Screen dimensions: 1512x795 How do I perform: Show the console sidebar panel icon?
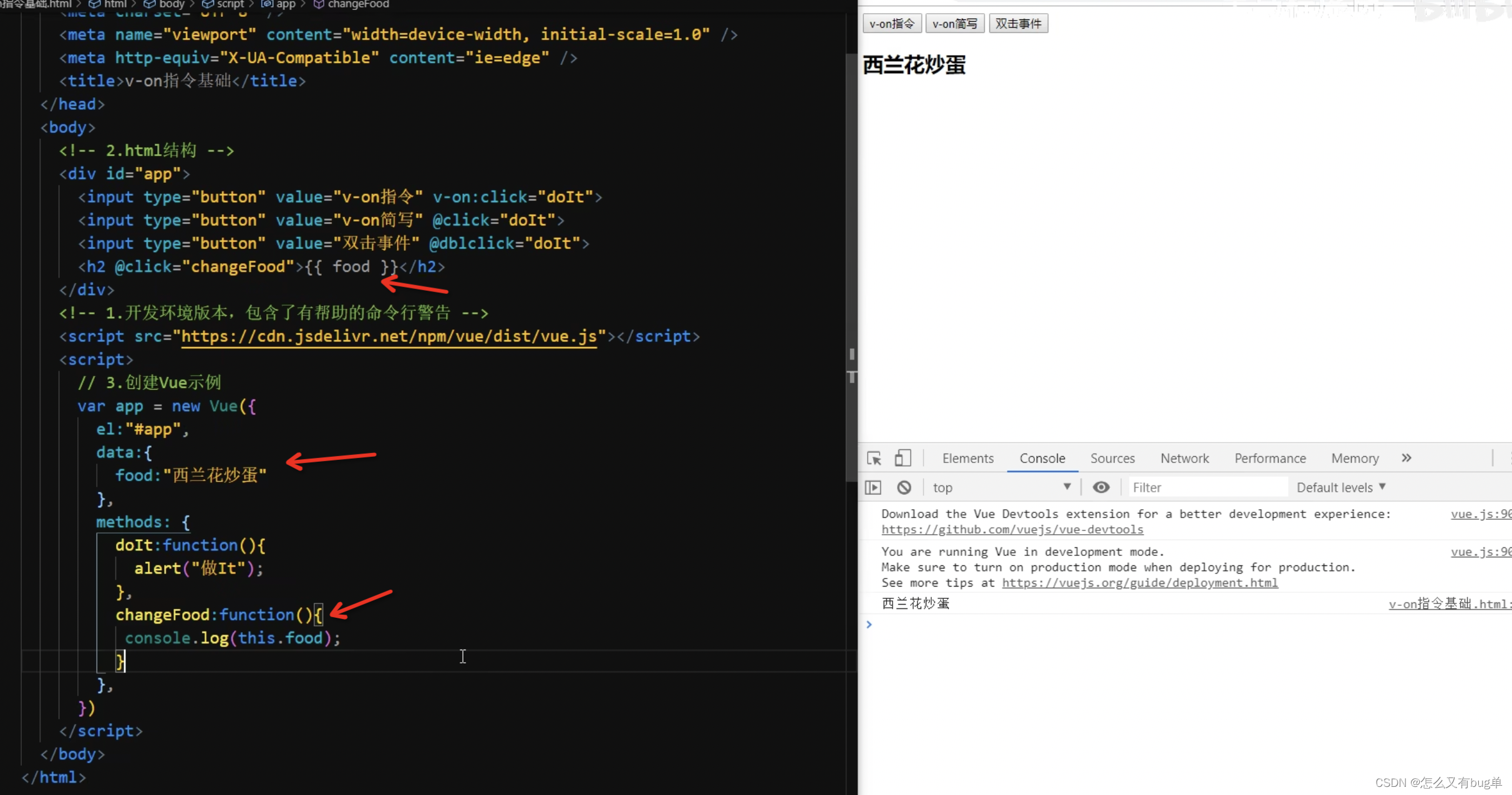[873, 487]
